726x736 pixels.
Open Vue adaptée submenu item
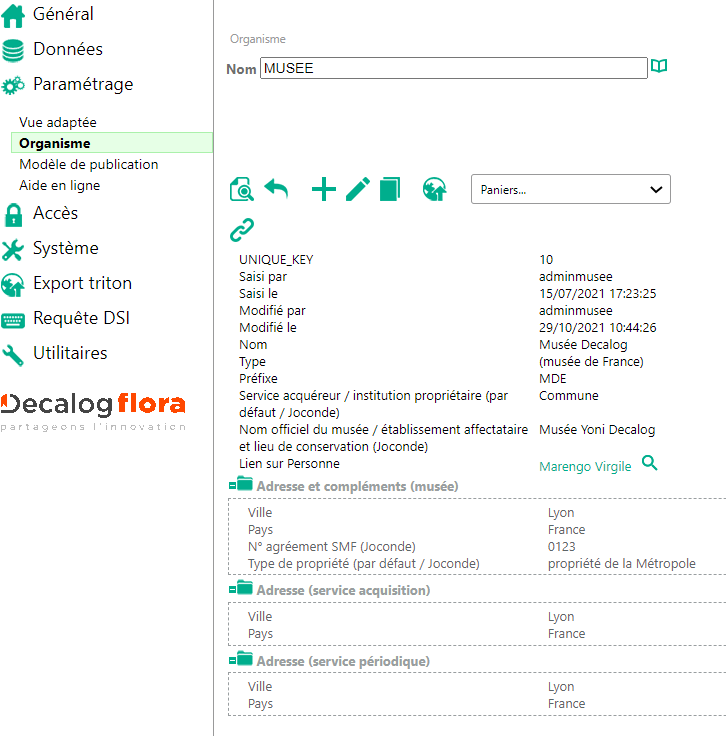[58, 122]
